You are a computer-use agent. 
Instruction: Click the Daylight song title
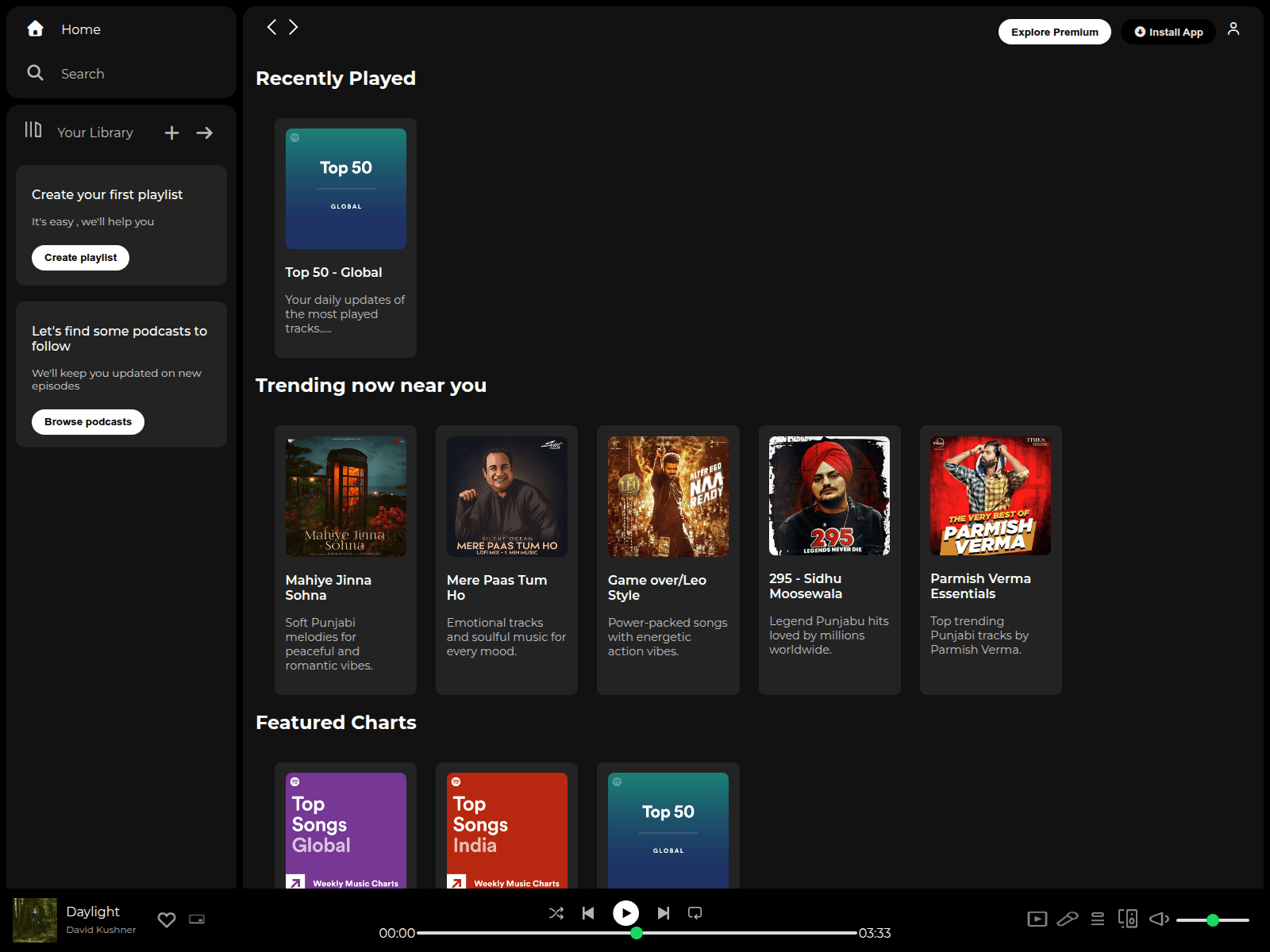[93, 912]
